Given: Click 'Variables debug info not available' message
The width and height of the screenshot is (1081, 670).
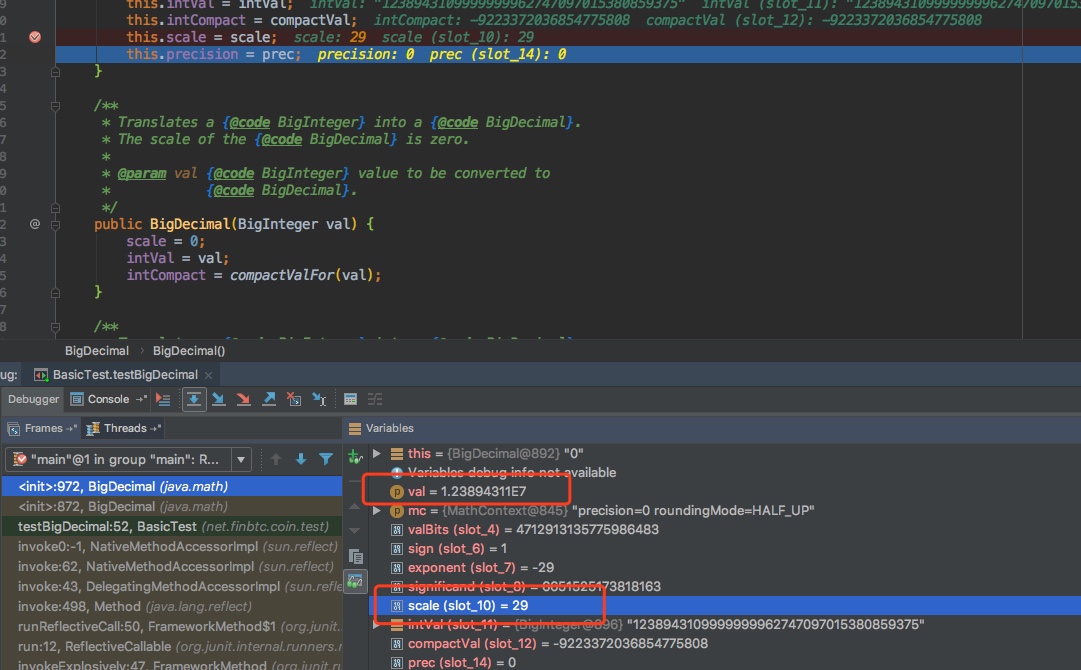Looking at the screenshot, I should [512, 473].
